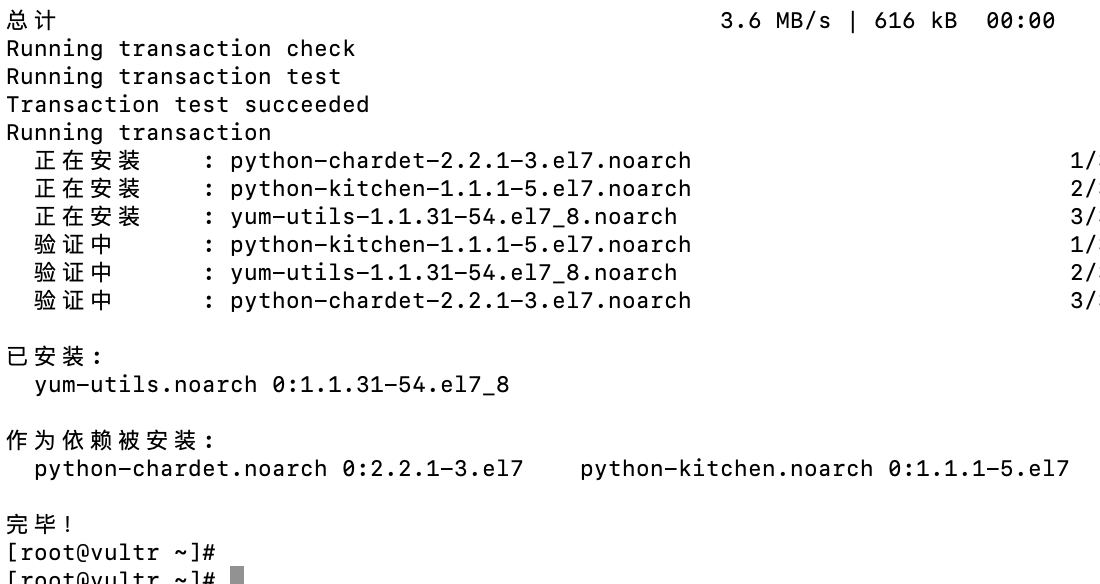This screenshot has height=584, width=1100.
Task: Click the 616 kB size value
Action: (x=915, y=21)
